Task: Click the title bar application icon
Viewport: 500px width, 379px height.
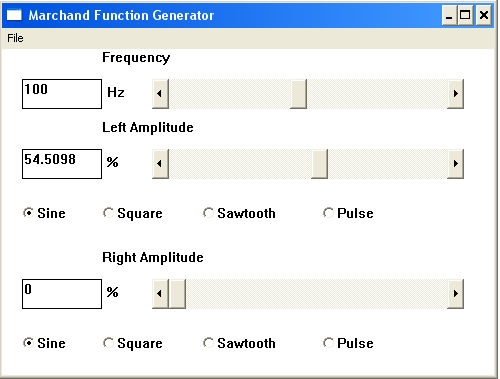Action: click(14, 15)
